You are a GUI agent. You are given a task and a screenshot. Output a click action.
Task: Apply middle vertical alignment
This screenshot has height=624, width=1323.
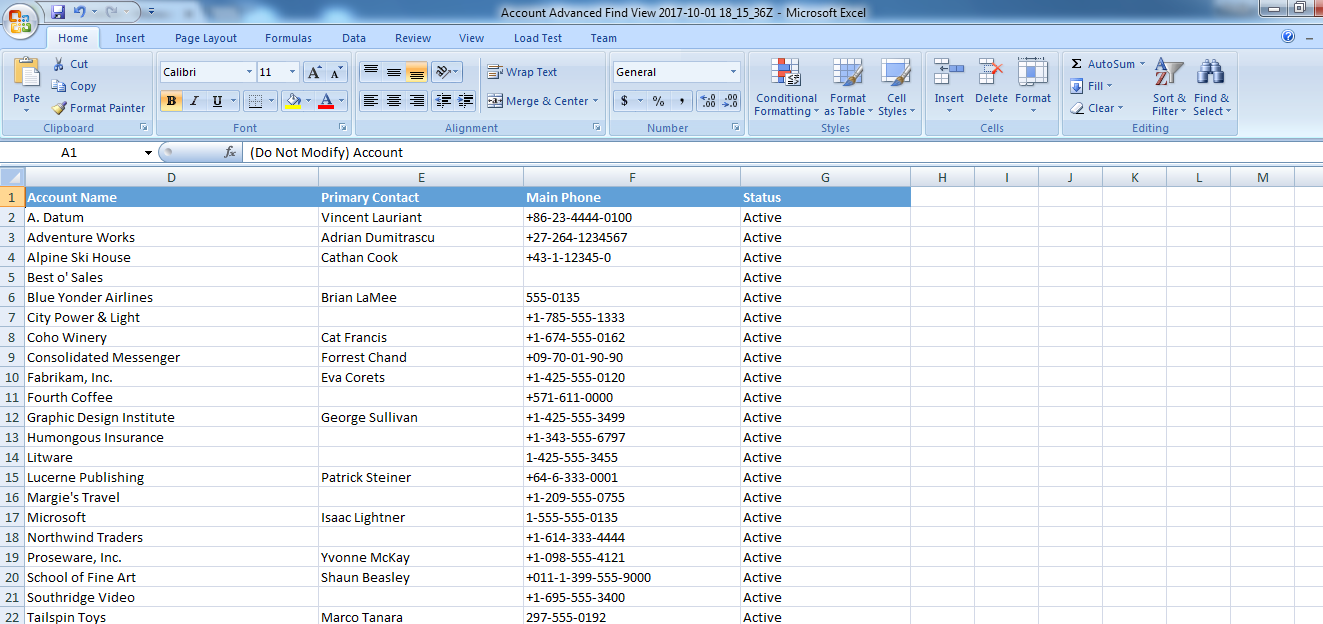[x=394, y=72]
